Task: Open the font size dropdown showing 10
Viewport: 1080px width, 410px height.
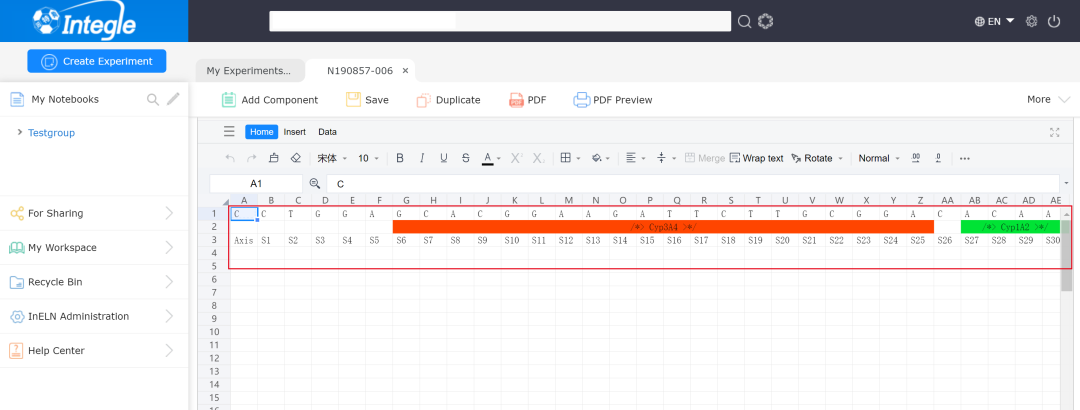Action: (x=368, y=158)
